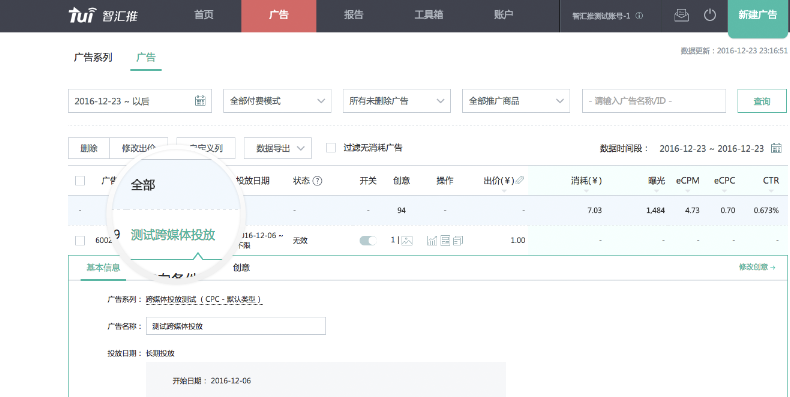This screenshot has height=397, width=790.
Task: Click the copy ad icon in 操作 column
Action: 457,241
